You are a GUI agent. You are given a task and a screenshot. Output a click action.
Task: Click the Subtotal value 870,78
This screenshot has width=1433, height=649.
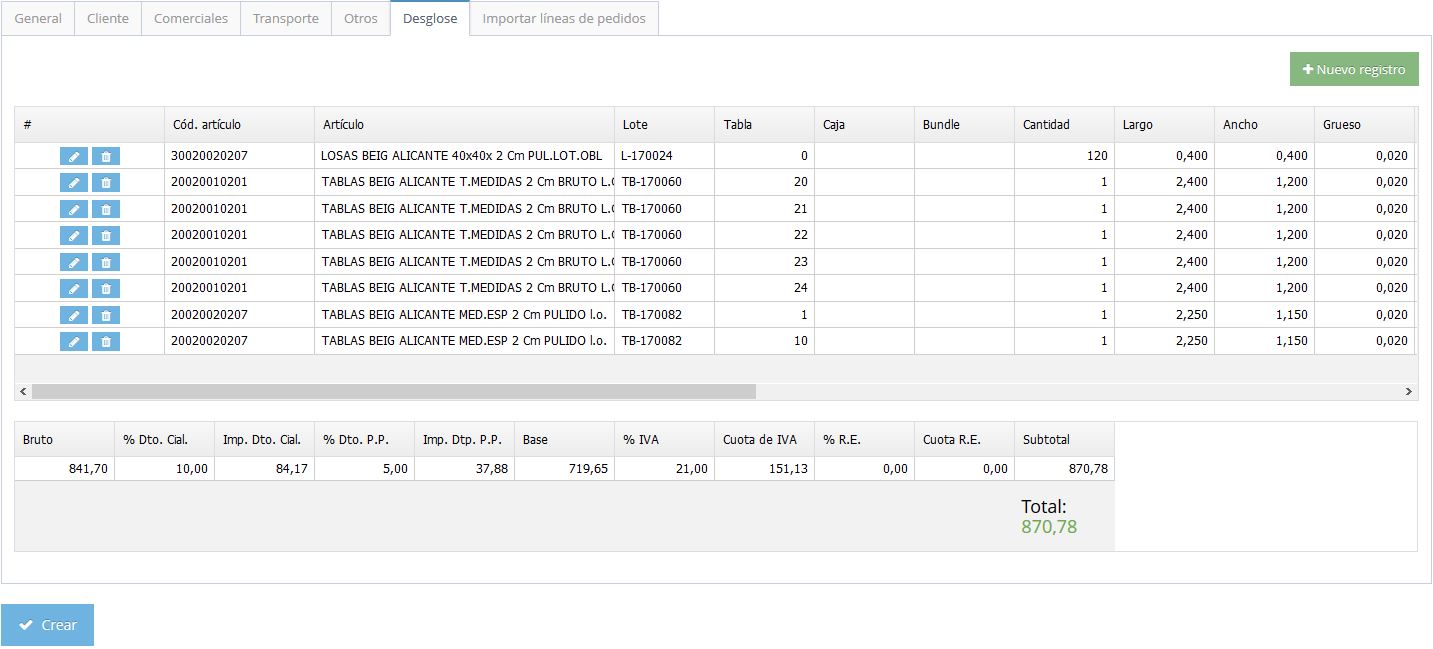click(1065, 469)
